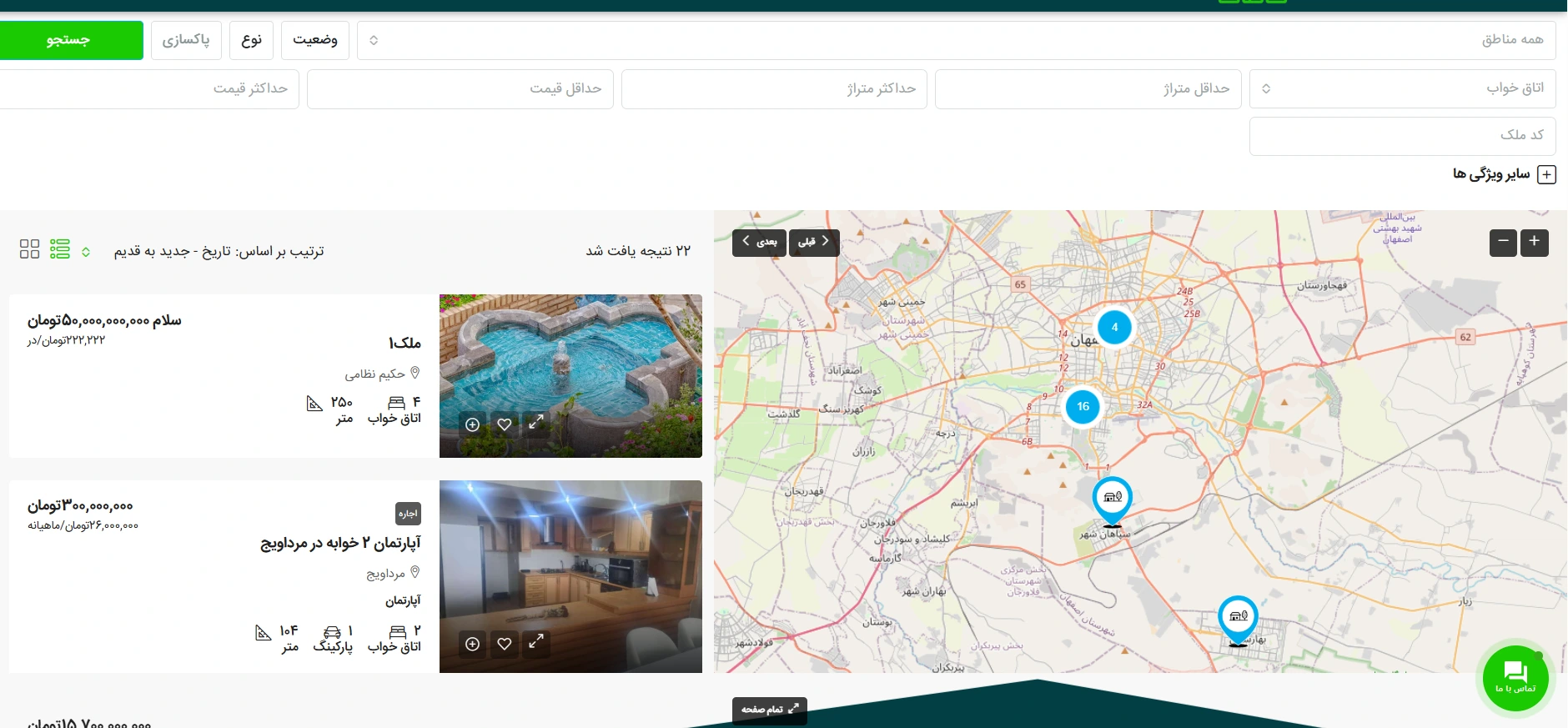Click the property marker at Sepahan Shahr
This screenshot has height=728, width=1568.
pyautogui.click(x=1112, y=499)
